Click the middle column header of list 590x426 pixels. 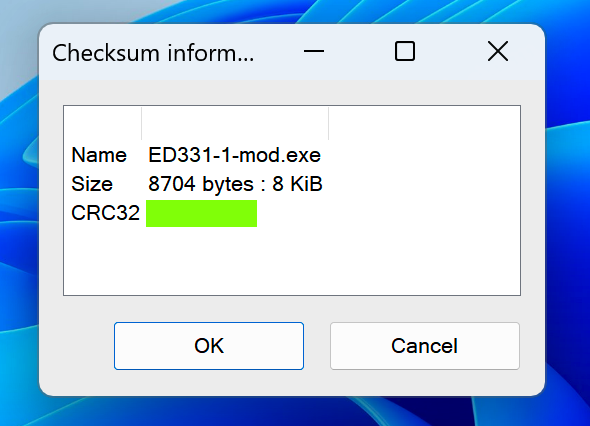pyautogui.click(x=235, y=123)
